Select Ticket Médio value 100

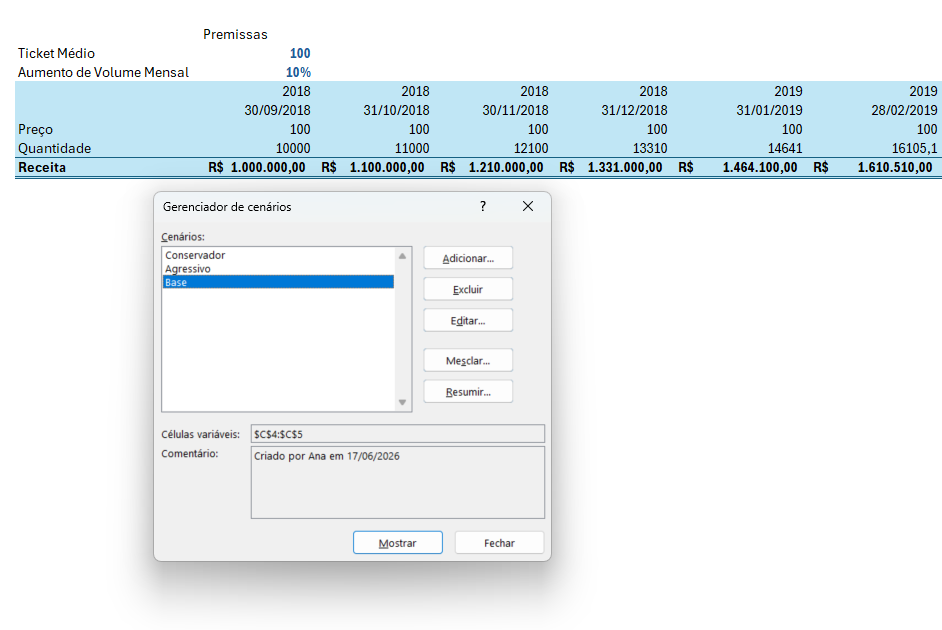click(300, 53)
